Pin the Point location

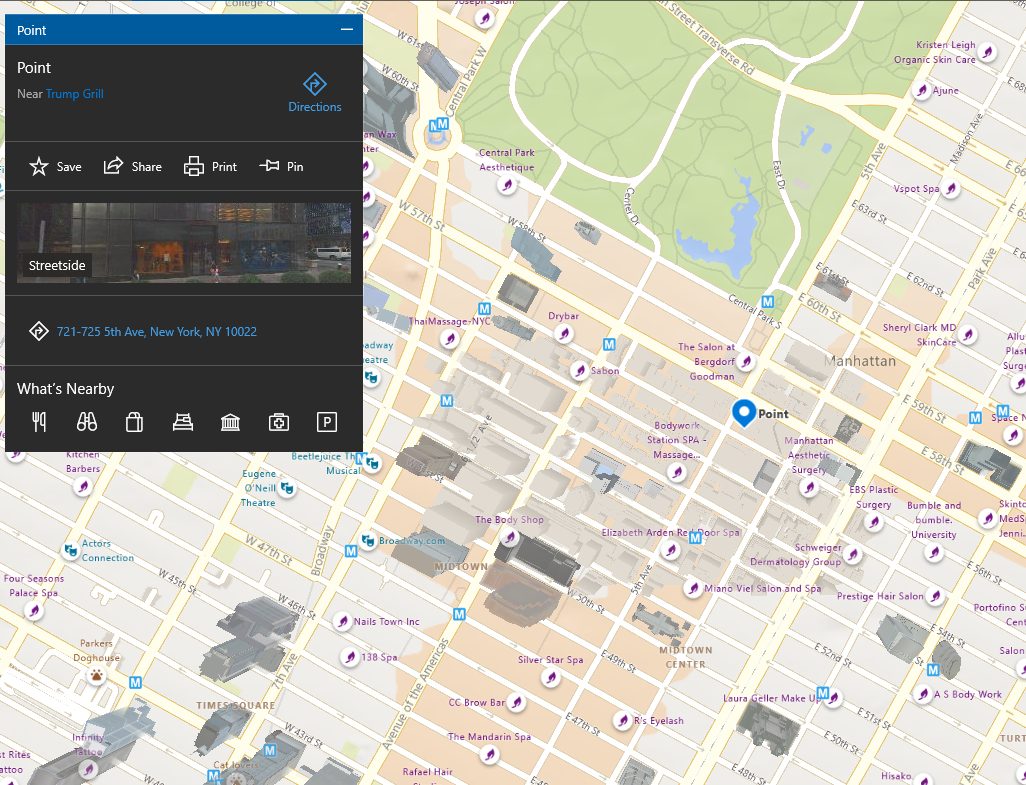[x=281, y=167]
